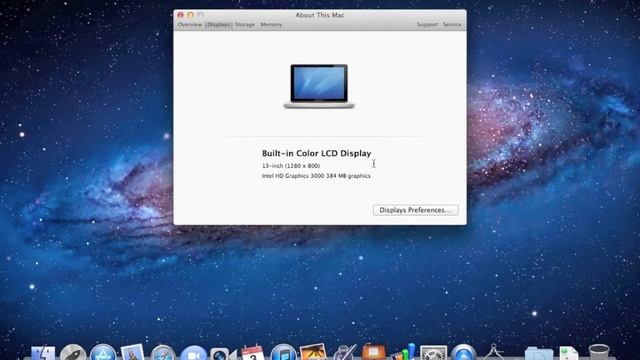The width and height of the screenshot is (640, 360).
Task: Open the Calendar icon in dock
Action: coord(253,353)
